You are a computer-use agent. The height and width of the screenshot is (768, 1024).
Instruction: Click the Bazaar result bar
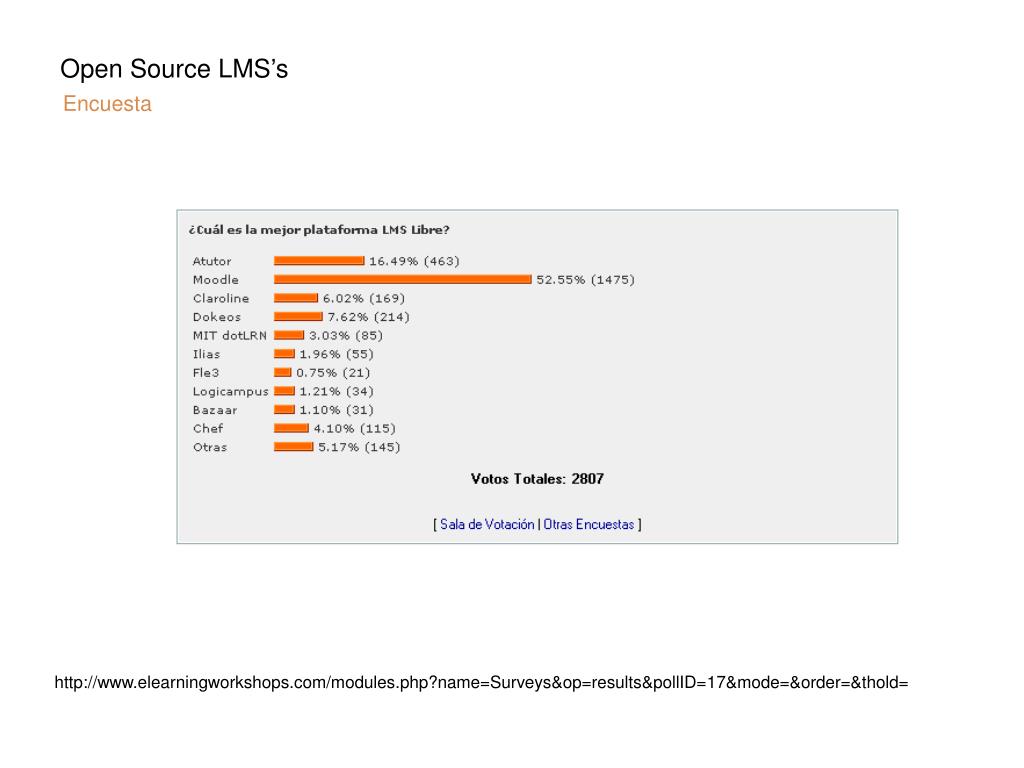(285, 410)
